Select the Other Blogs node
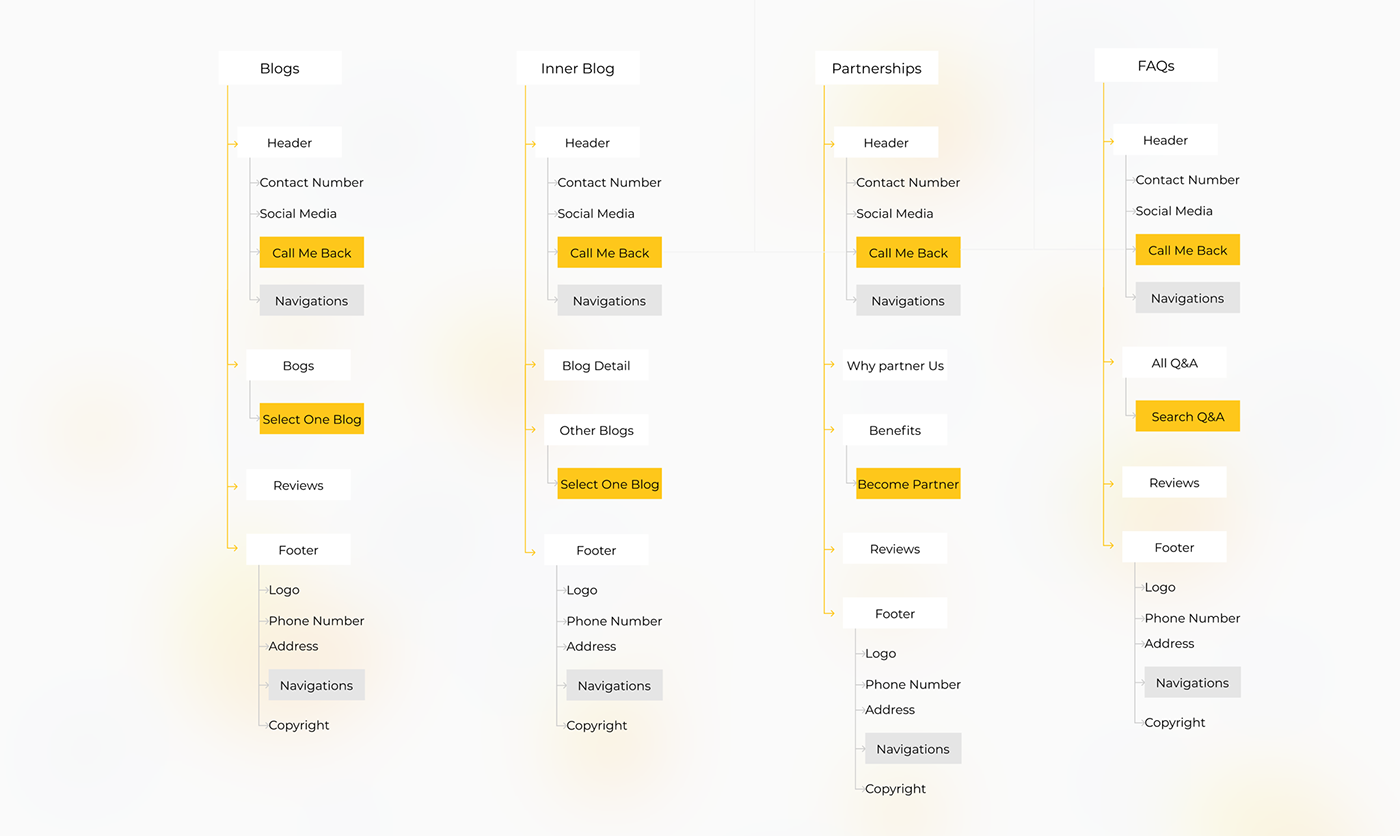The width and height of the screenshot is (1400, 836). coord(596,430)
